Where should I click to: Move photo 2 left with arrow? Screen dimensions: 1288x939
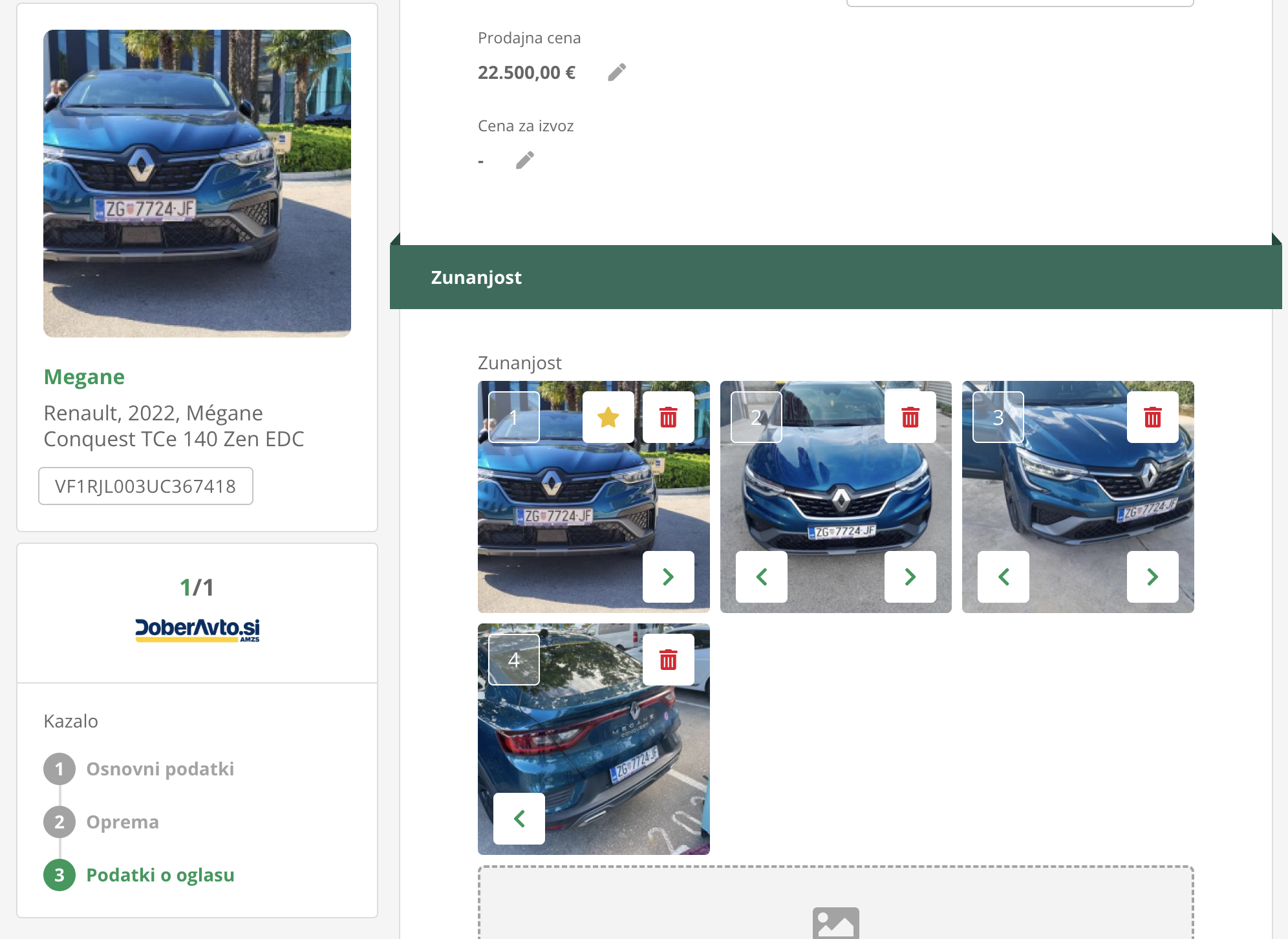point(762,577)
